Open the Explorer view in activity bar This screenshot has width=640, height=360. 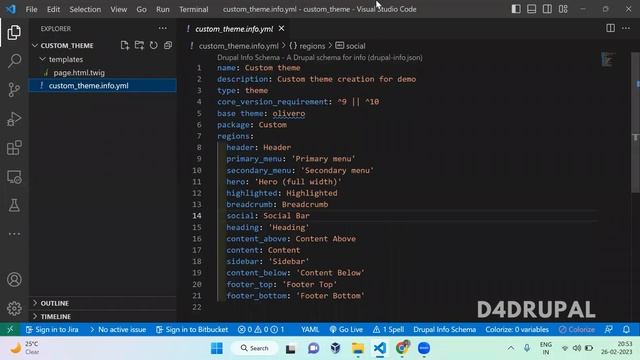14,32
